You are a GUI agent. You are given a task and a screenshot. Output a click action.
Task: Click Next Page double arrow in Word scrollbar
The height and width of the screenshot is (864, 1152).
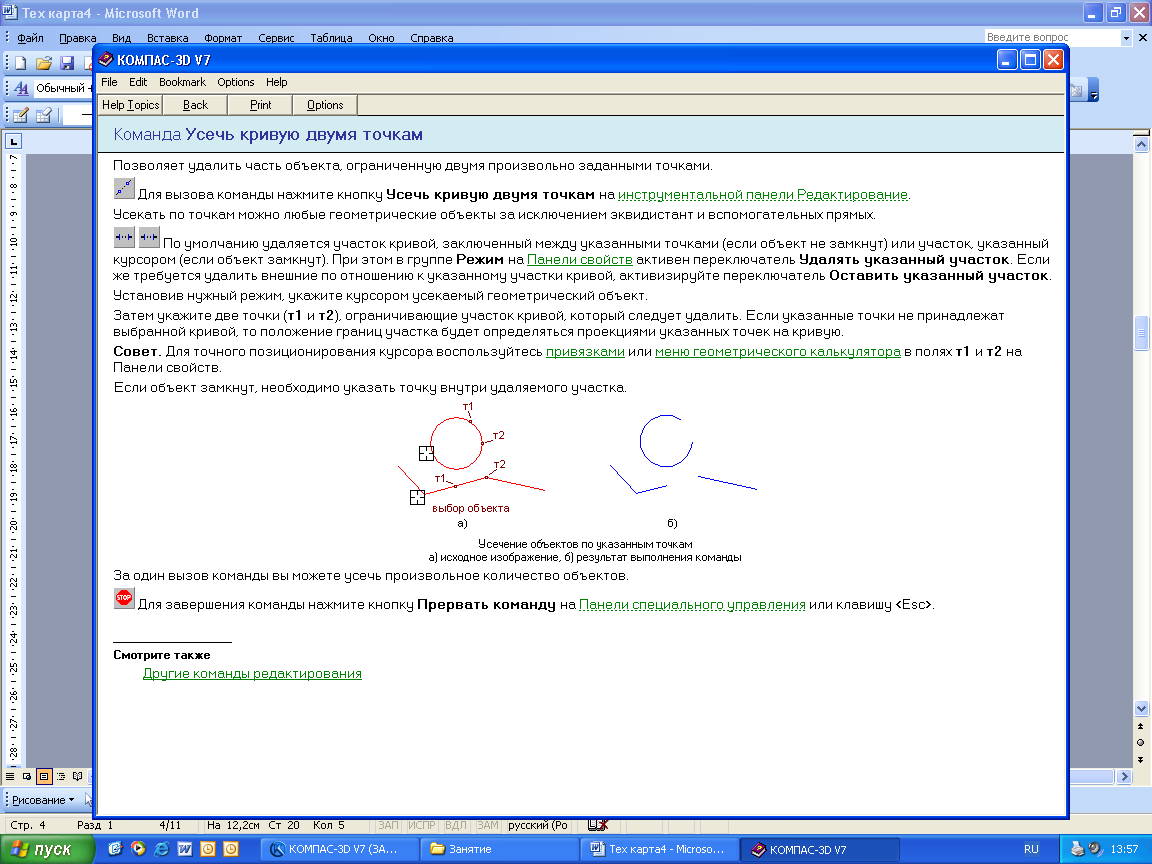tap(1140, 760)
